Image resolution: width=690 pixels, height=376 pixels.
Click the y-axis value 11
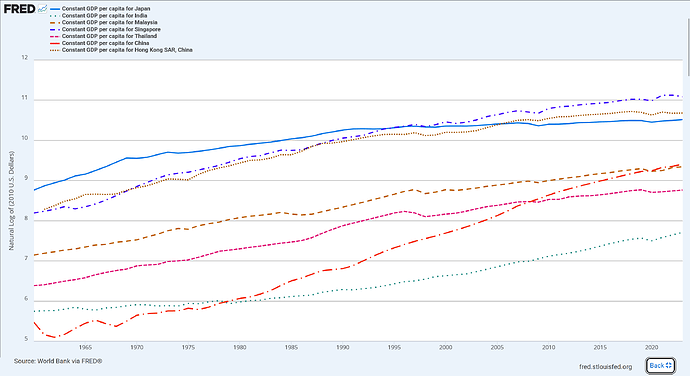tap(25, 98)
